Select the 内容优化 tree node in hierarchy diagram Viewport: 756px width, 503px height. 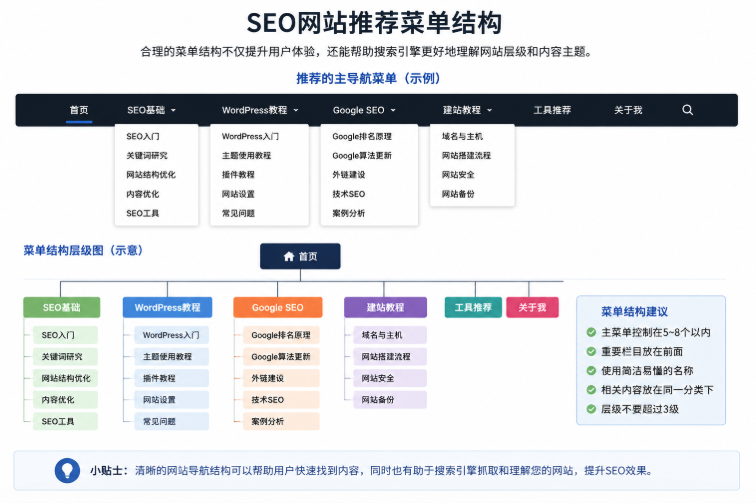65,399
